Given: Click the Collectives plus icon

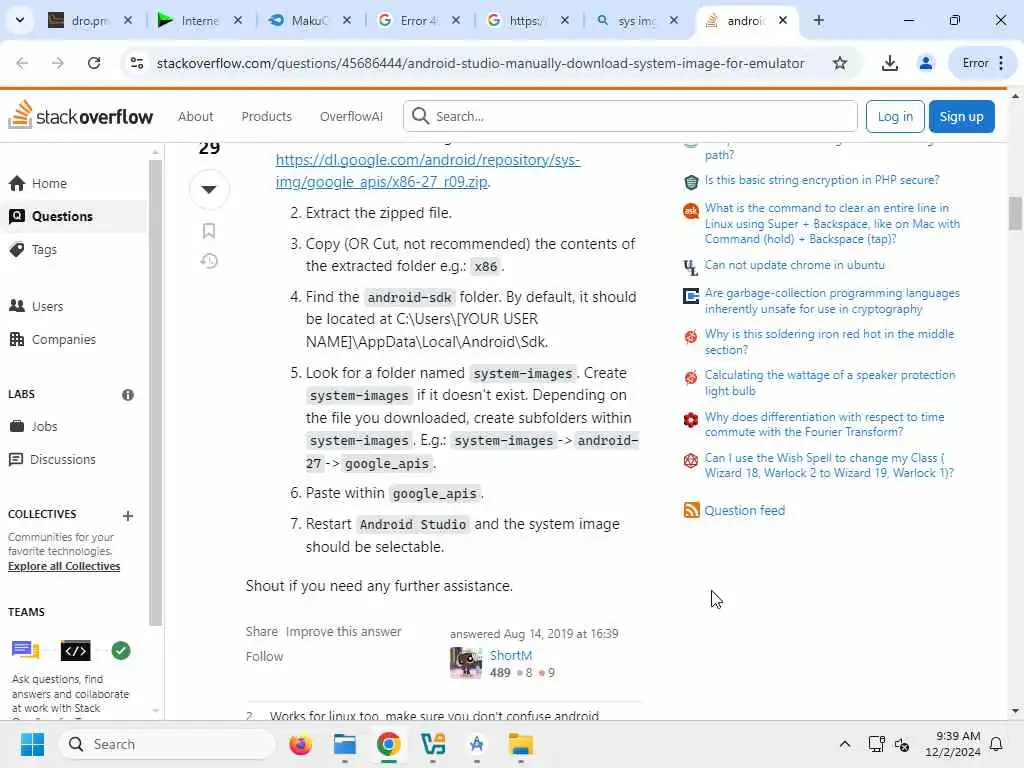Looking at the screenshot, I should [128, 516].
